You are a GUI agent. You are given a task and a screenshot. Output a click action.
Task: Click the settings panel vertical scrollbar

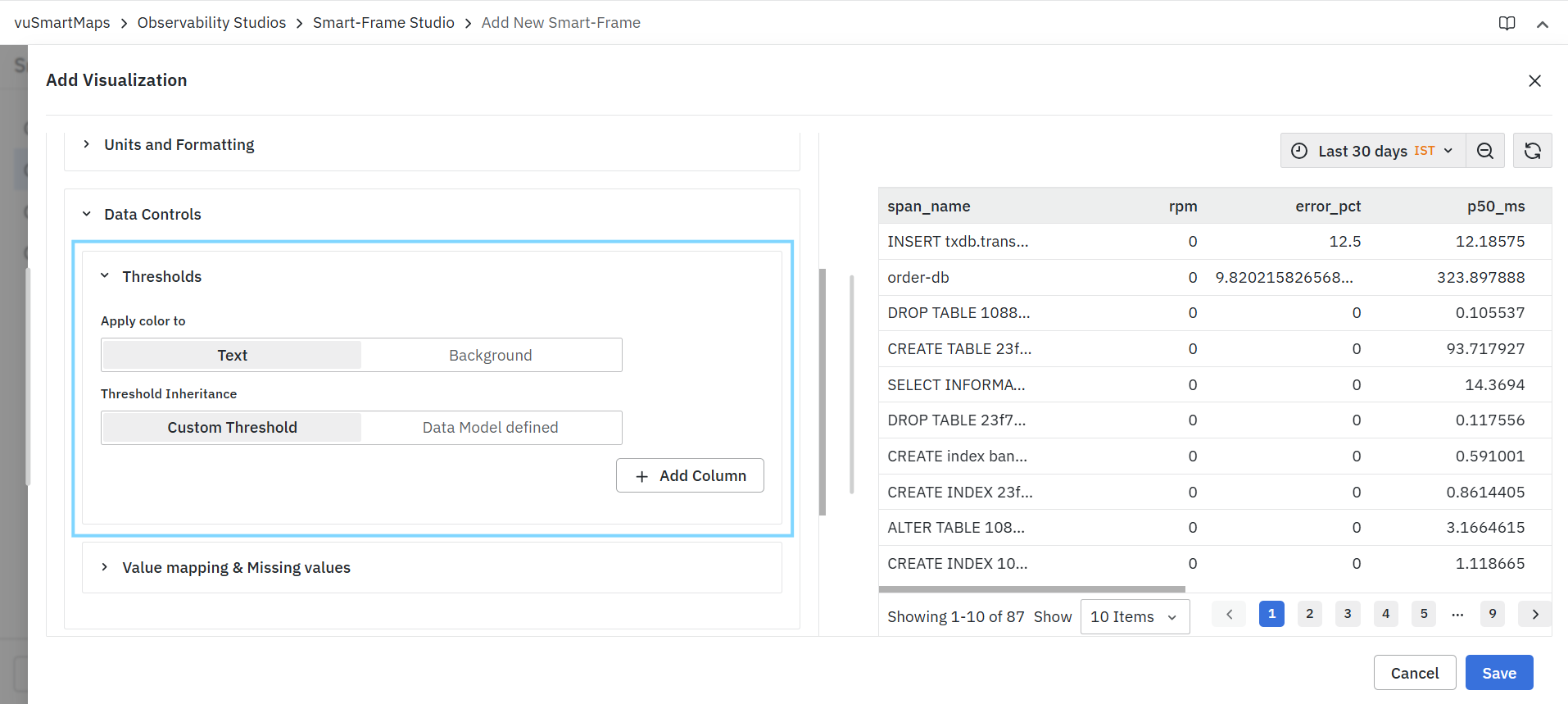coord(823,392)
